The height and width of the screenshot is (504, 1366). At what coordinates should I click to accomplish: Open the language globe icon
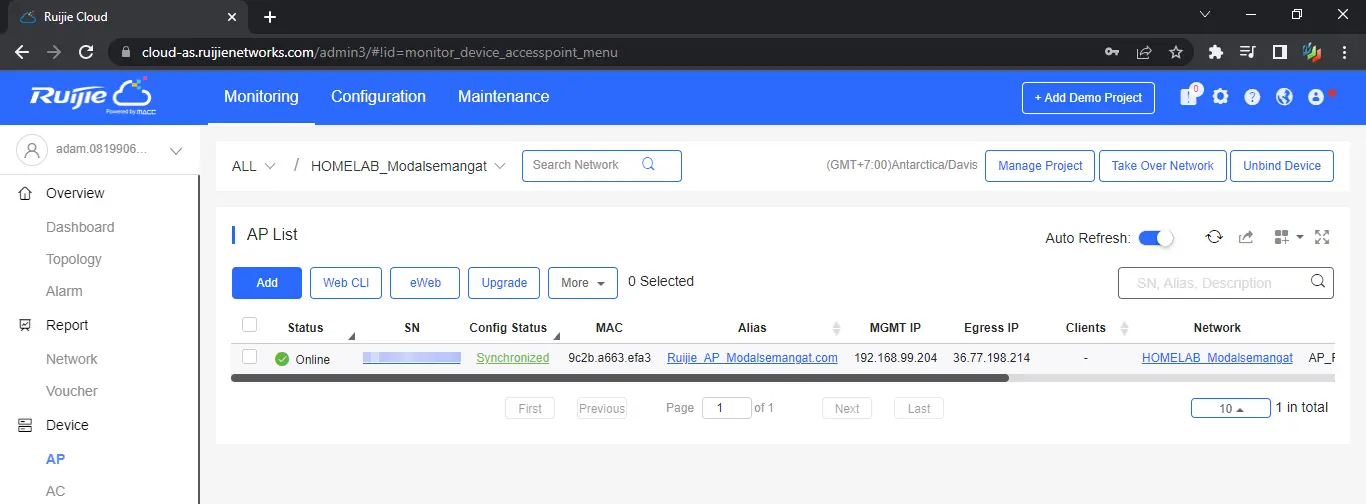click(1284, 97)
